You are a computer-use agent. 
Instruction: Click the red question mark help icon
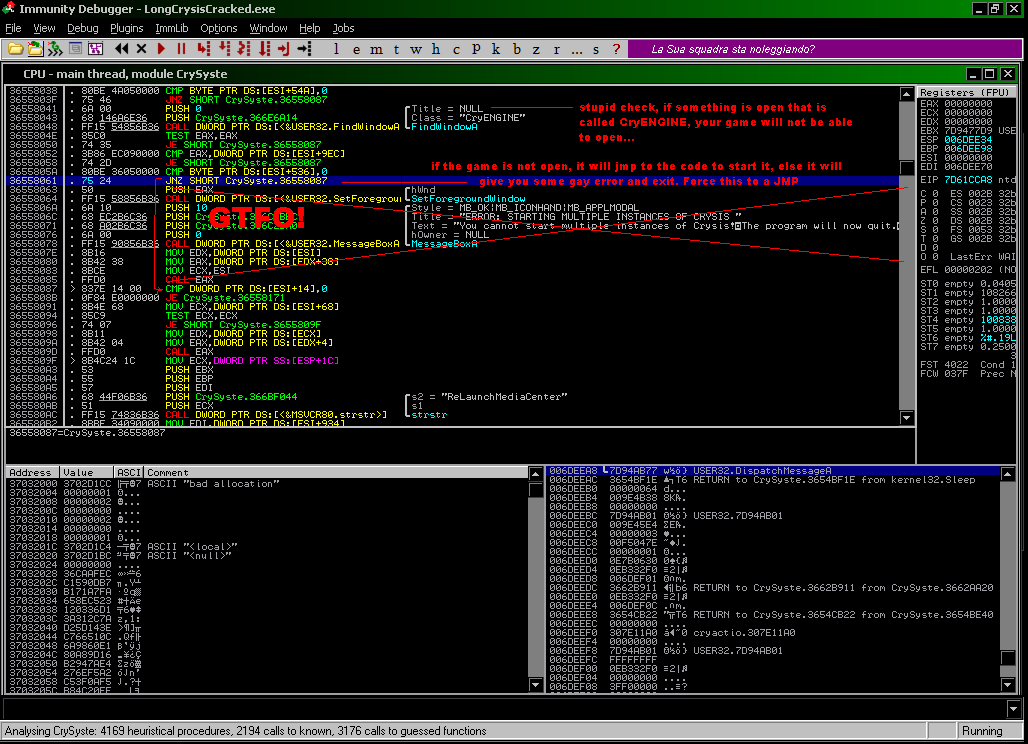point(616,49)
